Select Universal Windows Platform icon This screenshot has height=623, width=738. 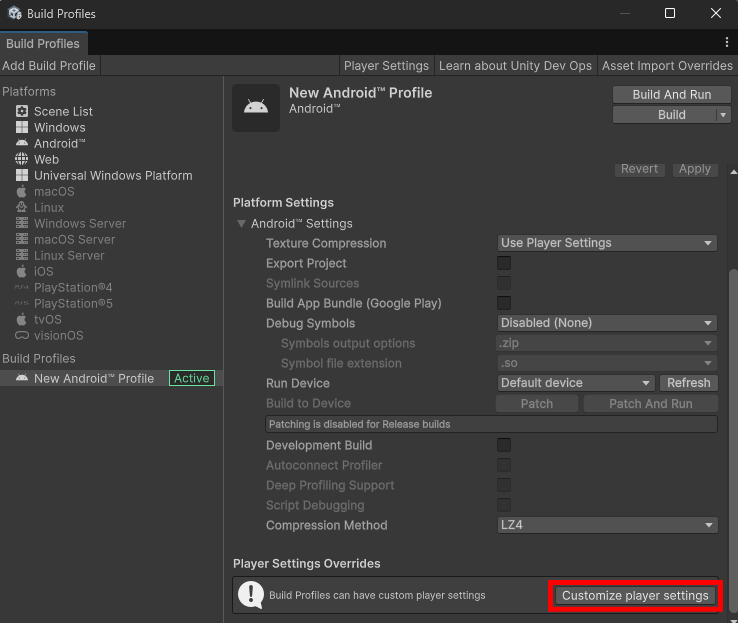tap(22, 175)
